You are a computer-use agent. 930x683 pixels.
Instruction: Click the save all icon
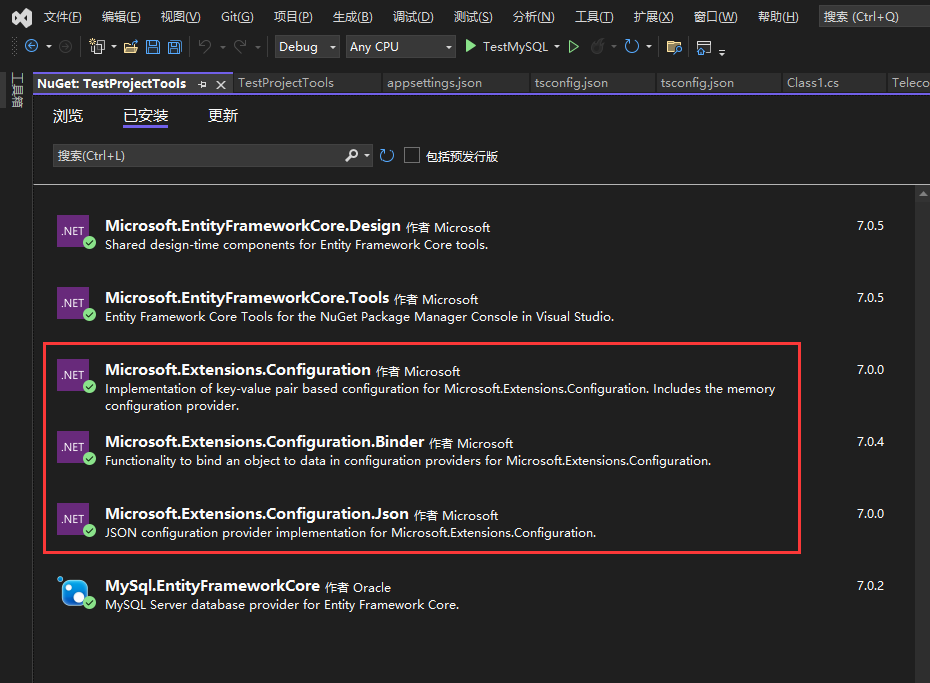pos(174,46)
